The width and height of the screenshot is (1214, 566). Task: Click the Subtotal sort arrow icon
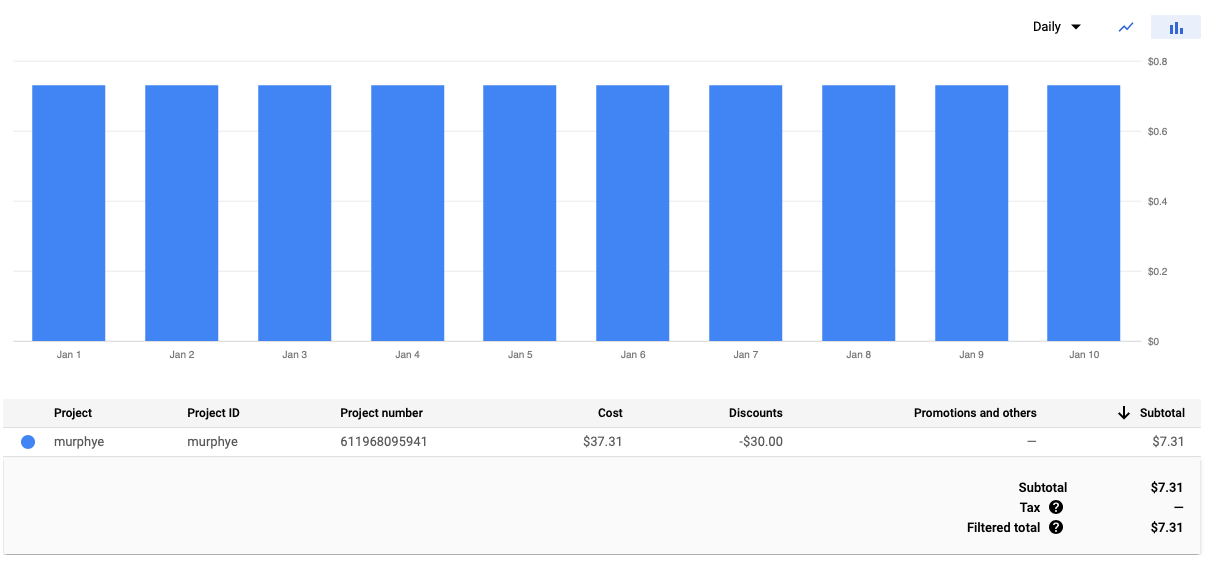pyautogui.click(x=1124, y=413)
